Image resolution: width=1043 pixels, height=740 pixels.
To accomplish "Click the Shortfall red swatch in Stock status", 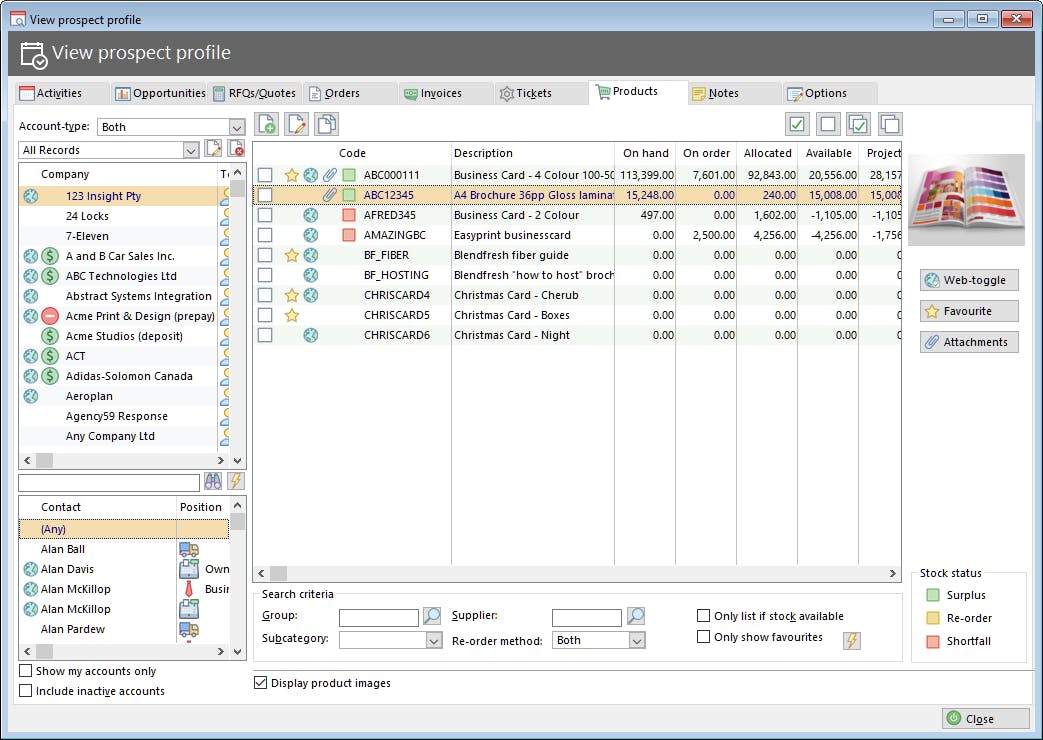I will tap(933, 642).
